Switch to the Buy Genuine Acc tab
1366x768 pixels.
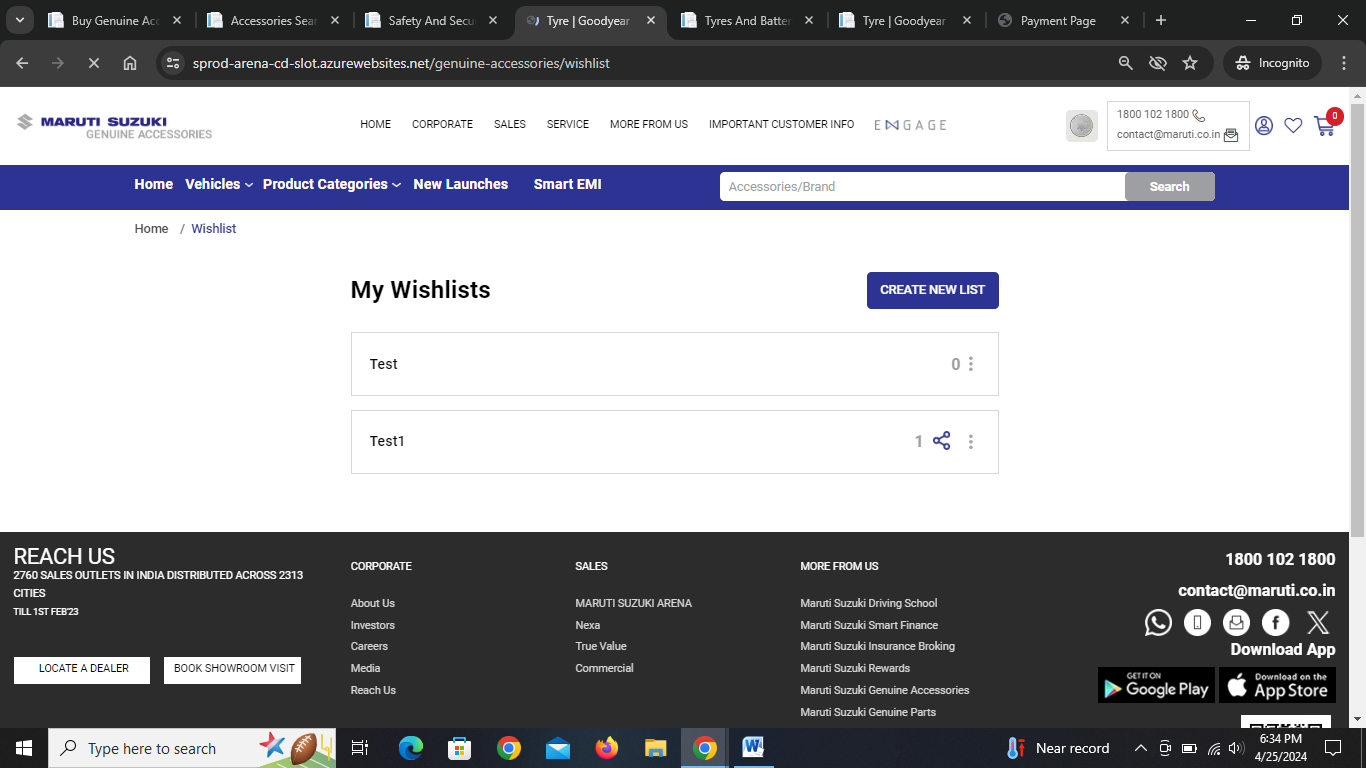point(115,20)
